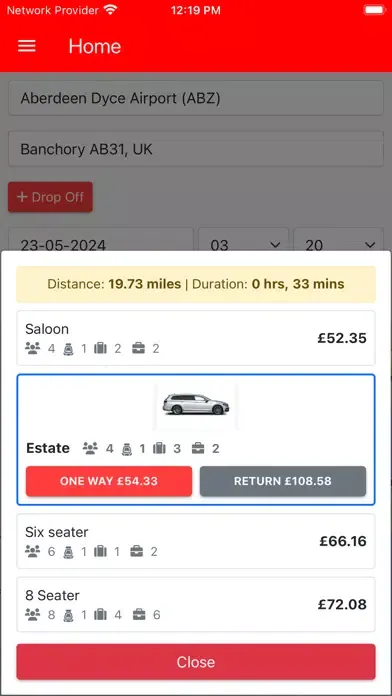The width and height of the screenshot is (392, 696).
Task: Click the briefcase icon in 8 Seater row
Action: click(139, 615)
